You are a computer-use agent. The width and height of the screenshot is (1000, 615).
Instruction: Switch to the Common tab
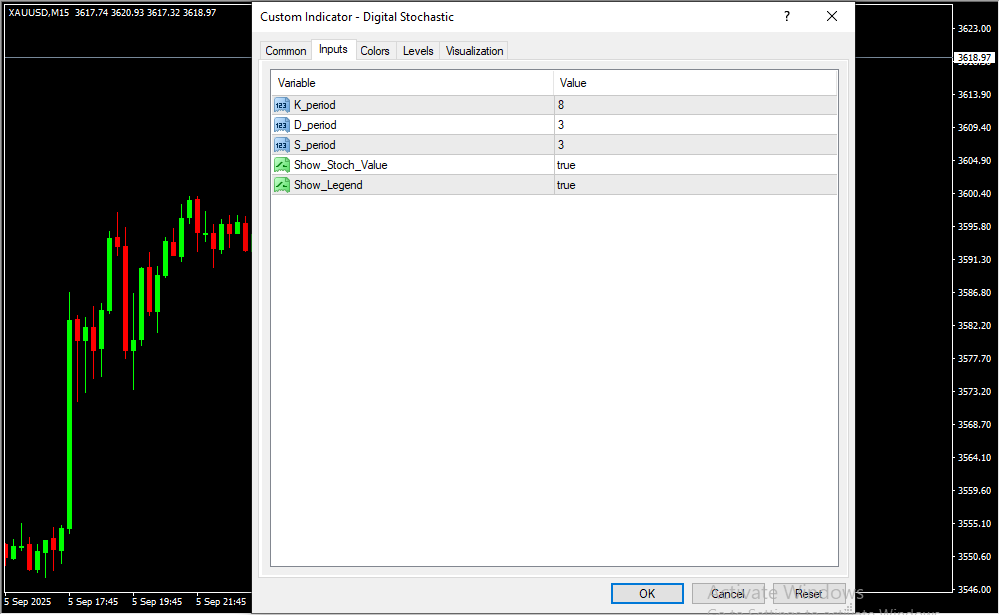point(286,51)
